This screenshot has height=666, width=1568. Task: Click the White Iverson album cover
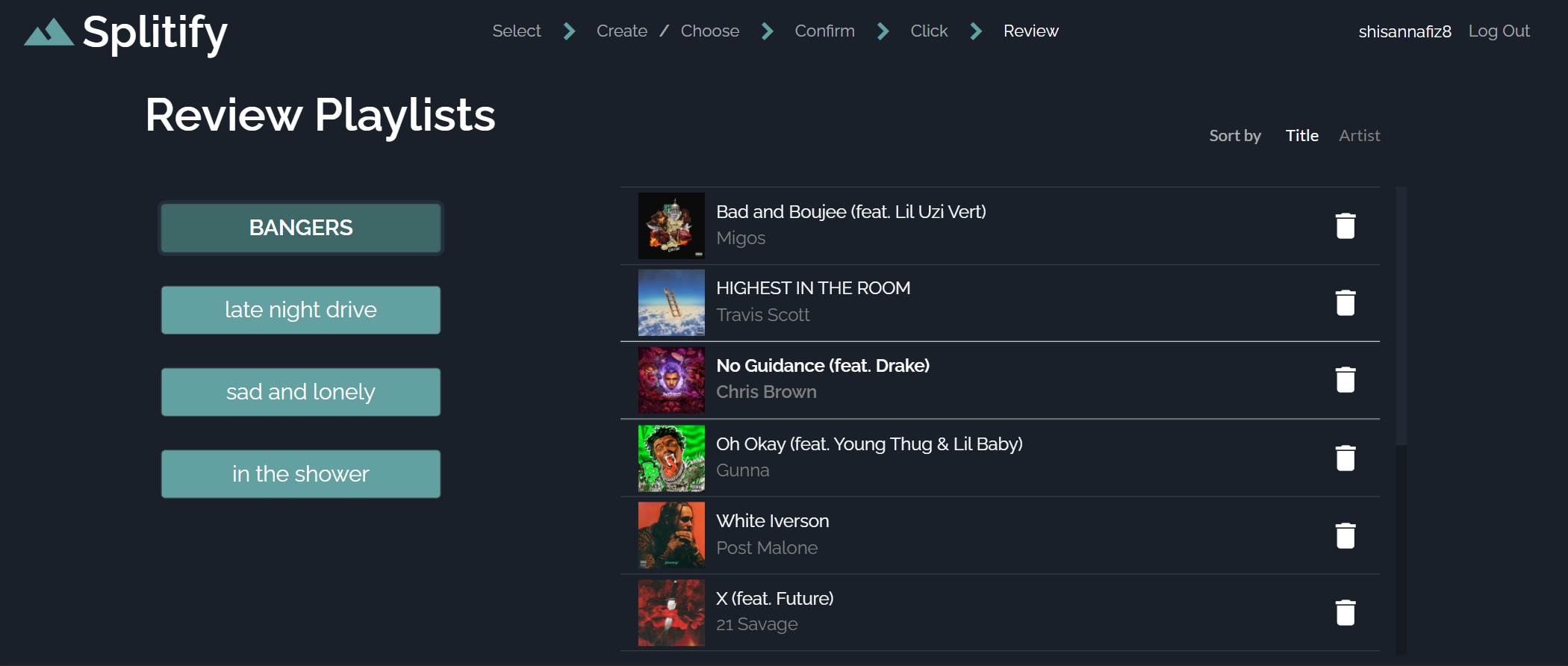pyautogui.click(x=671, y=535)
